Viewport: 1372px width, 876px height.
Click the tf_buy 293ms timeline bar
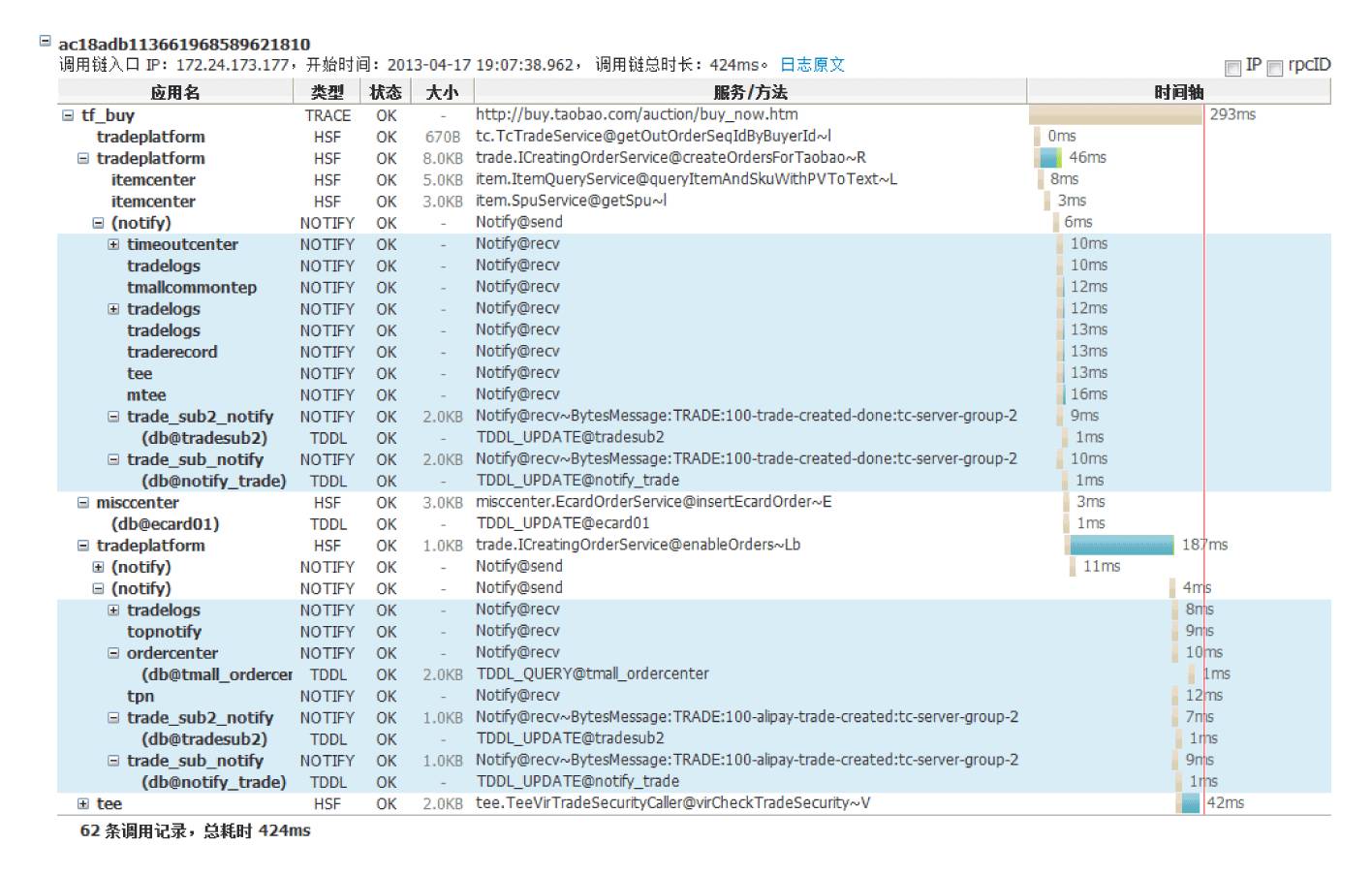tap(1115, 114)
